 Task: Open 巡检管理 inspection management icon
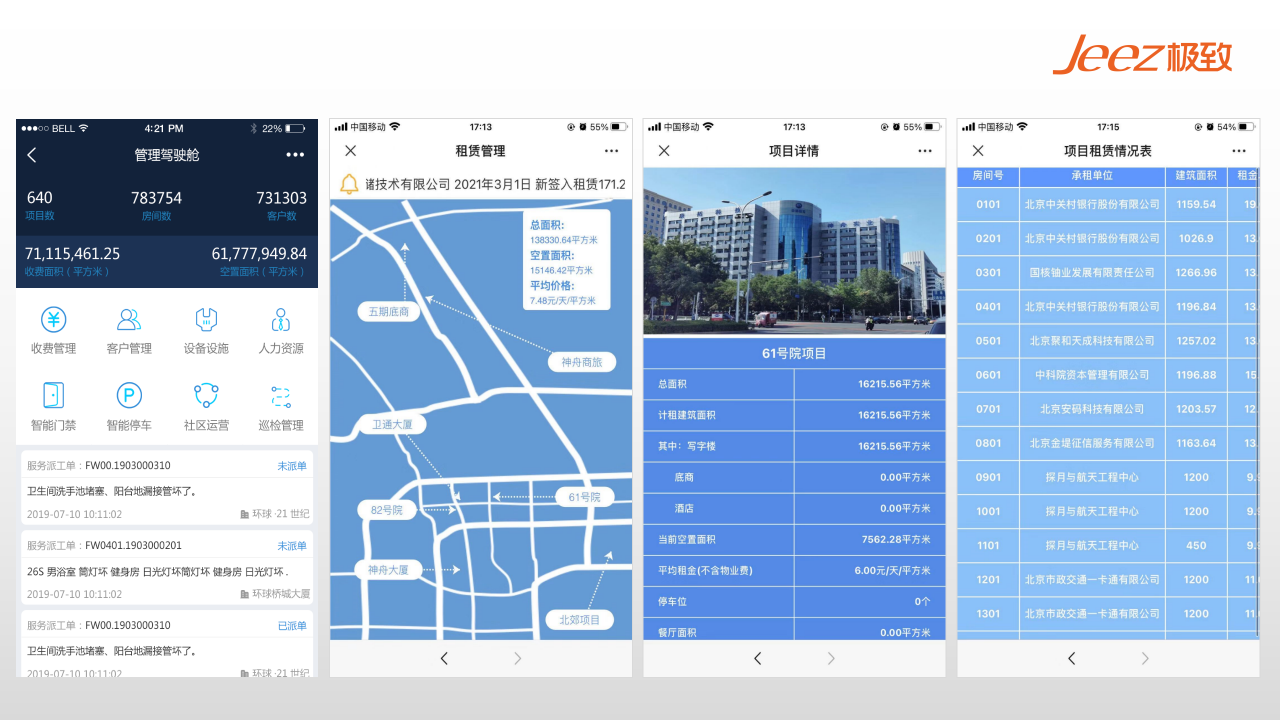coord(281,396)
